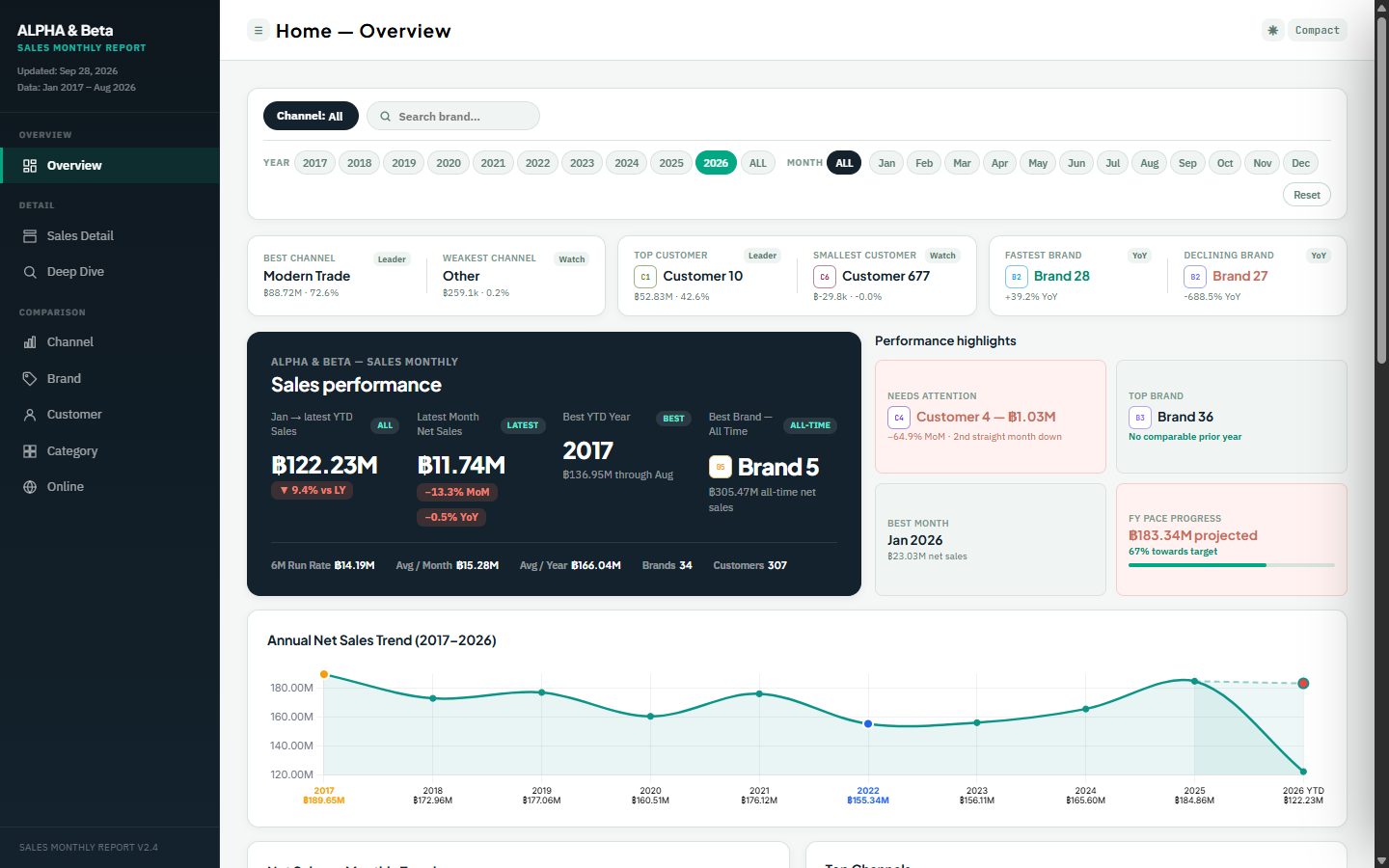Viewport: 1389px width, 868px height.
Task: Click the Other weakest channel text
Action: [x=461, y=276]
